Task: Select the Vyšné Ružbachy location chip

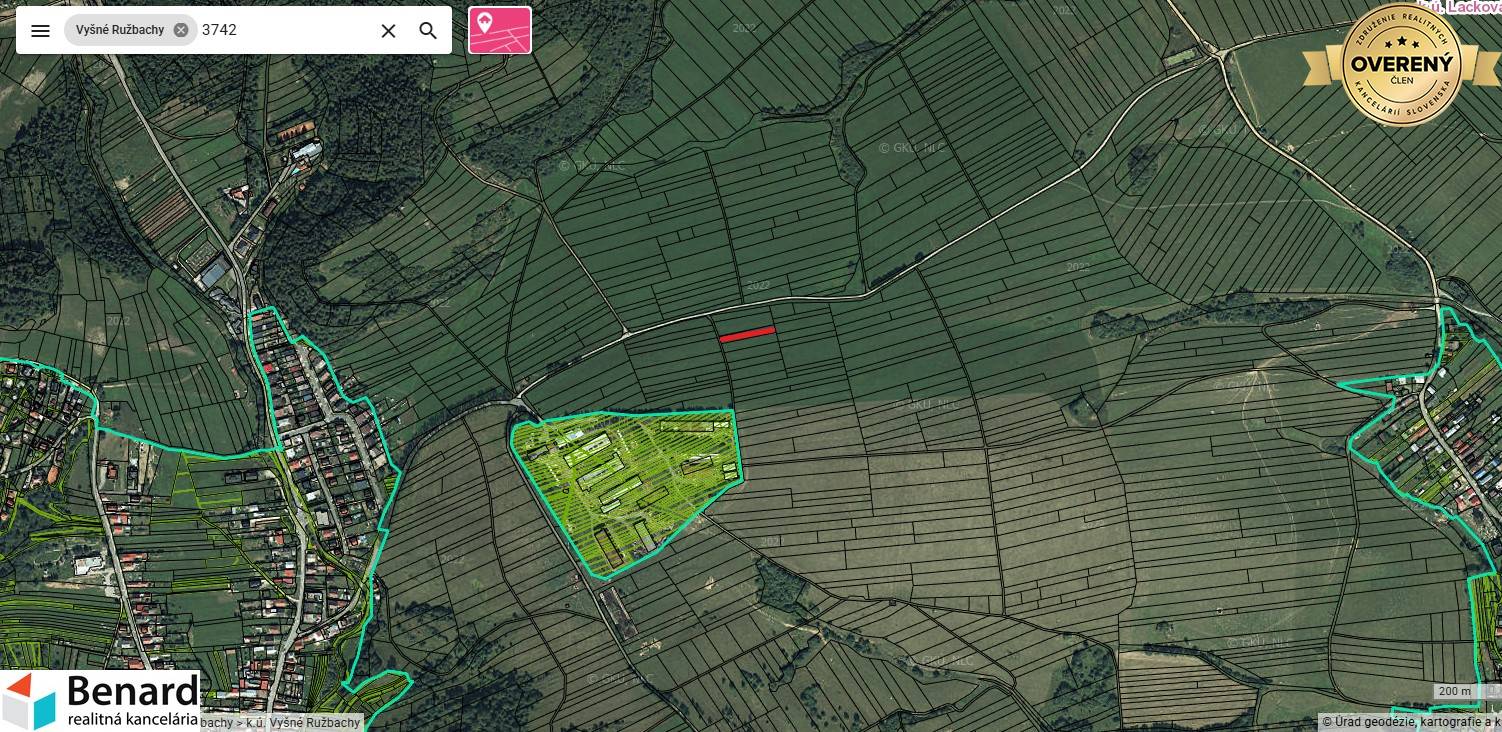Action: click(120, 30)
